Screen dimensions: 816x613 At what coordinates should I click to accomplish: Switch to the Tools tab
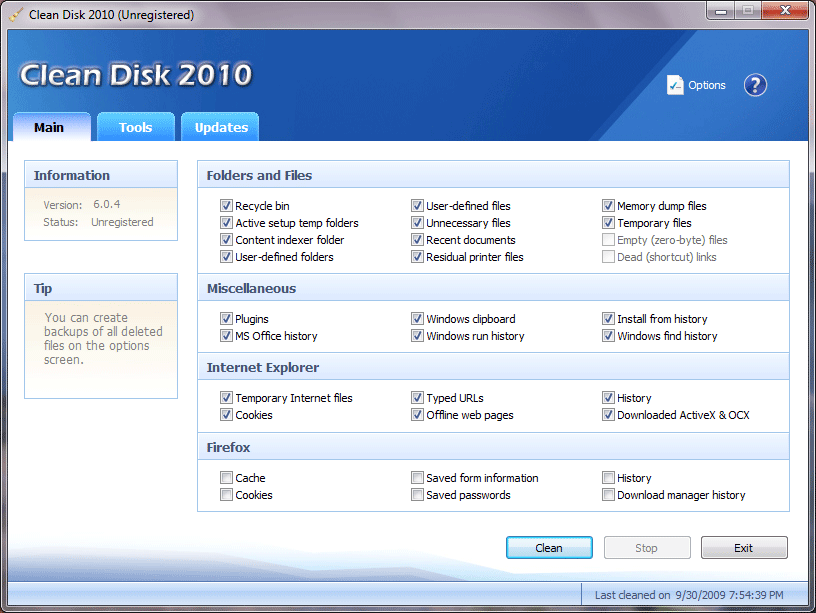coord(135,127)
